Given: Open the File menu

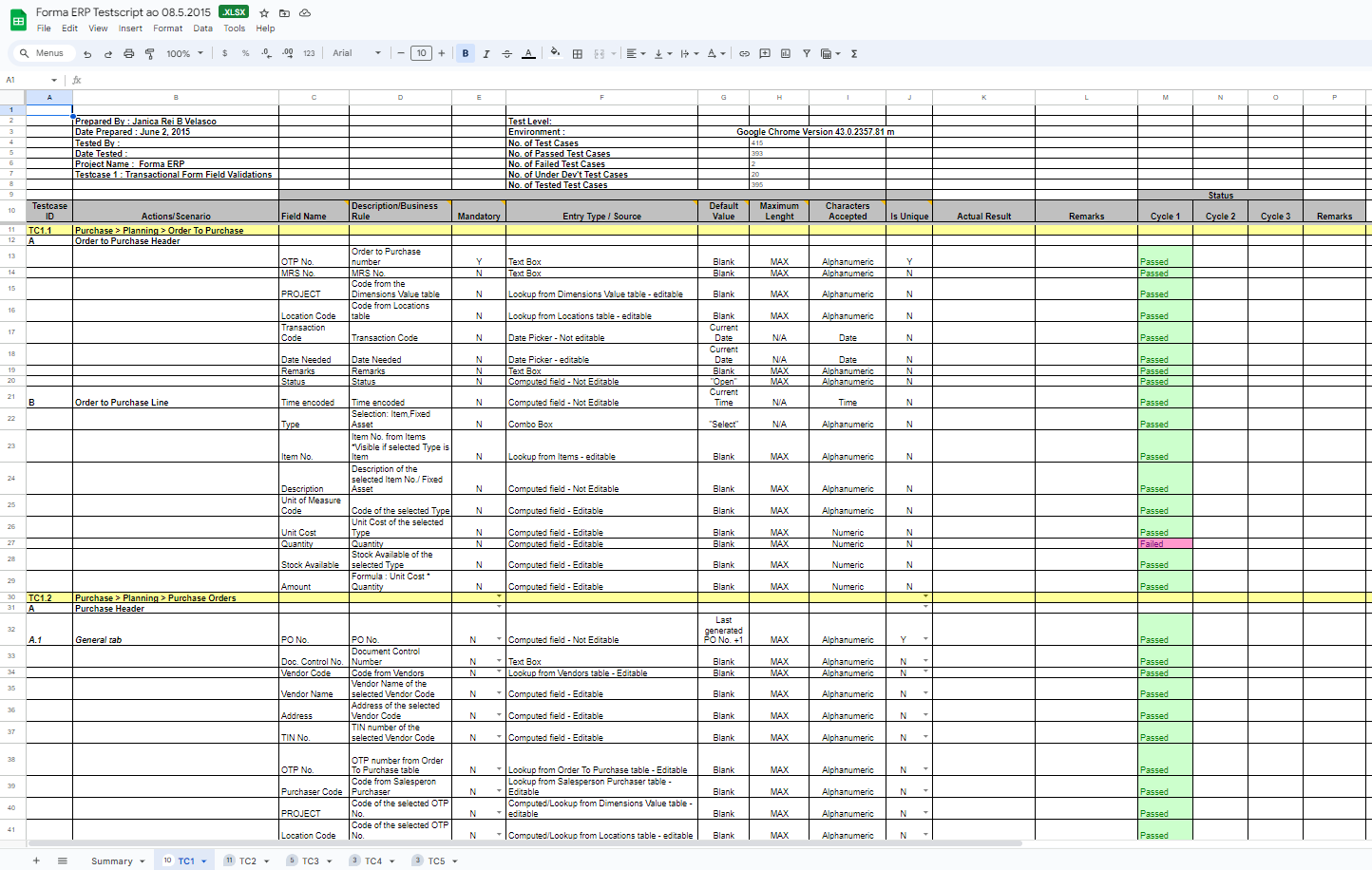Looking at the screenshot, I should point(44,28).
